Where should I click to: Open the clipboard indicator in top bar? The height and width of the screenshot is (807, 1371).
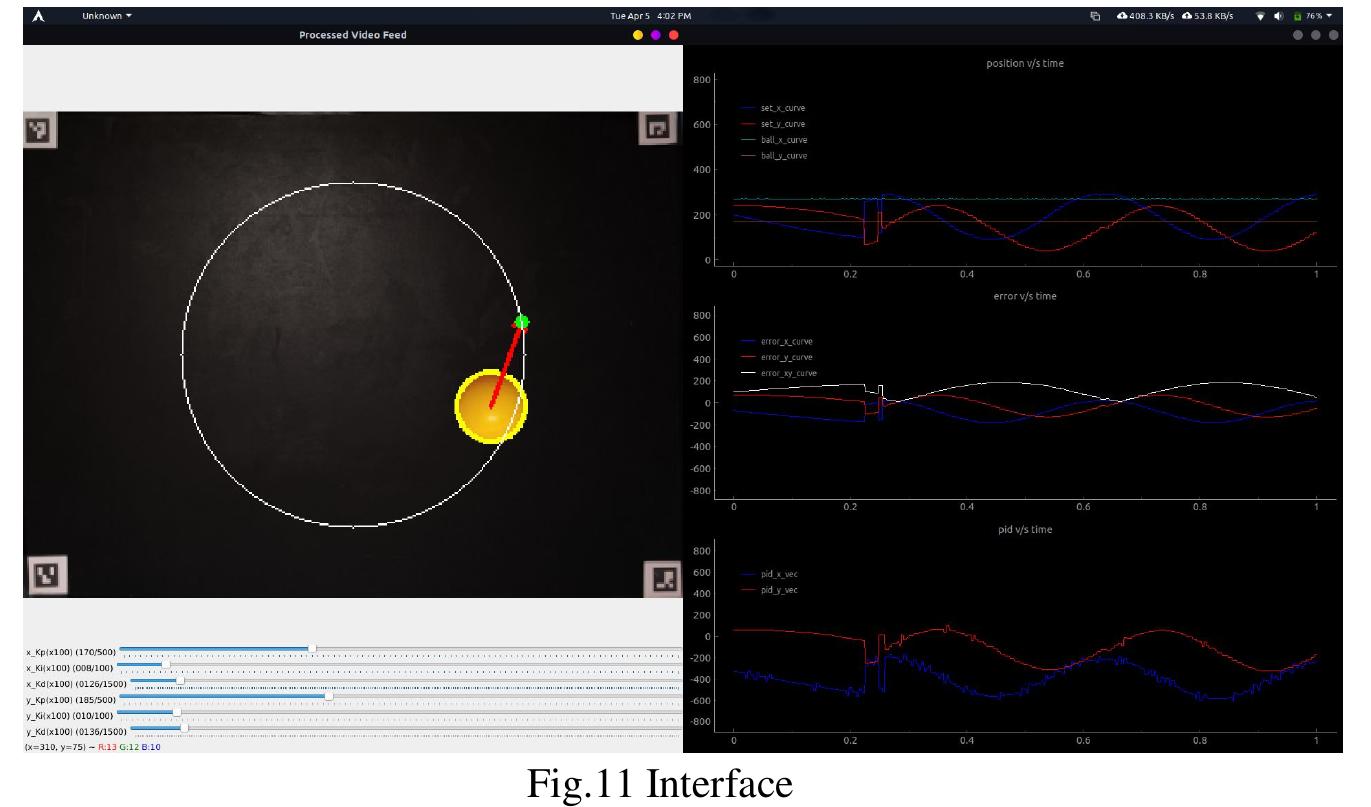(1095, 16)
